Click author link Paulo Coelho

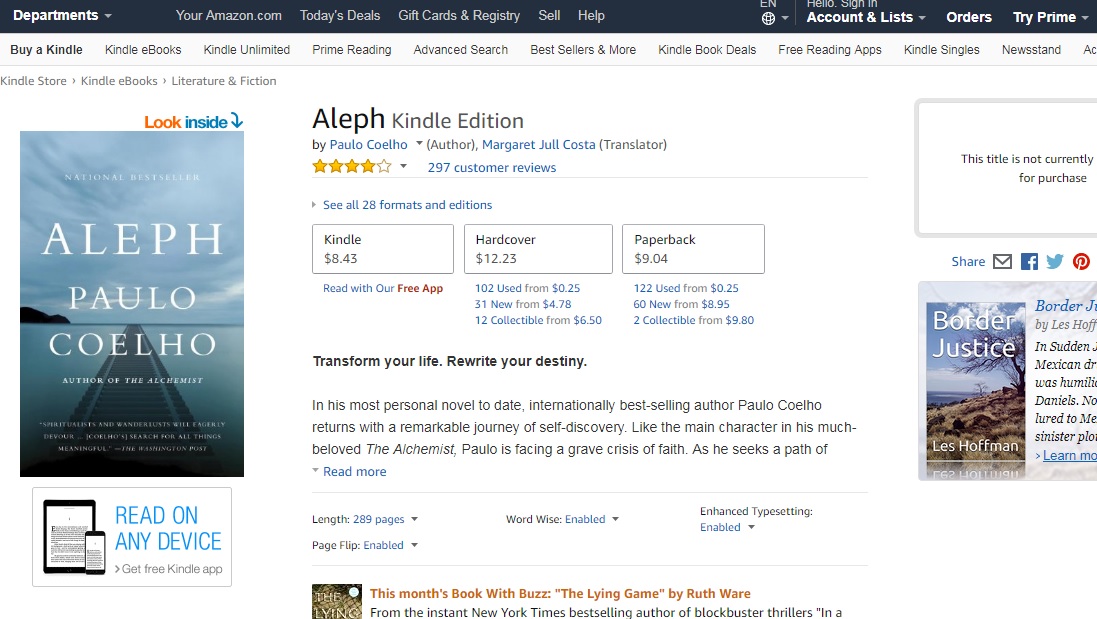pos(368,145)
